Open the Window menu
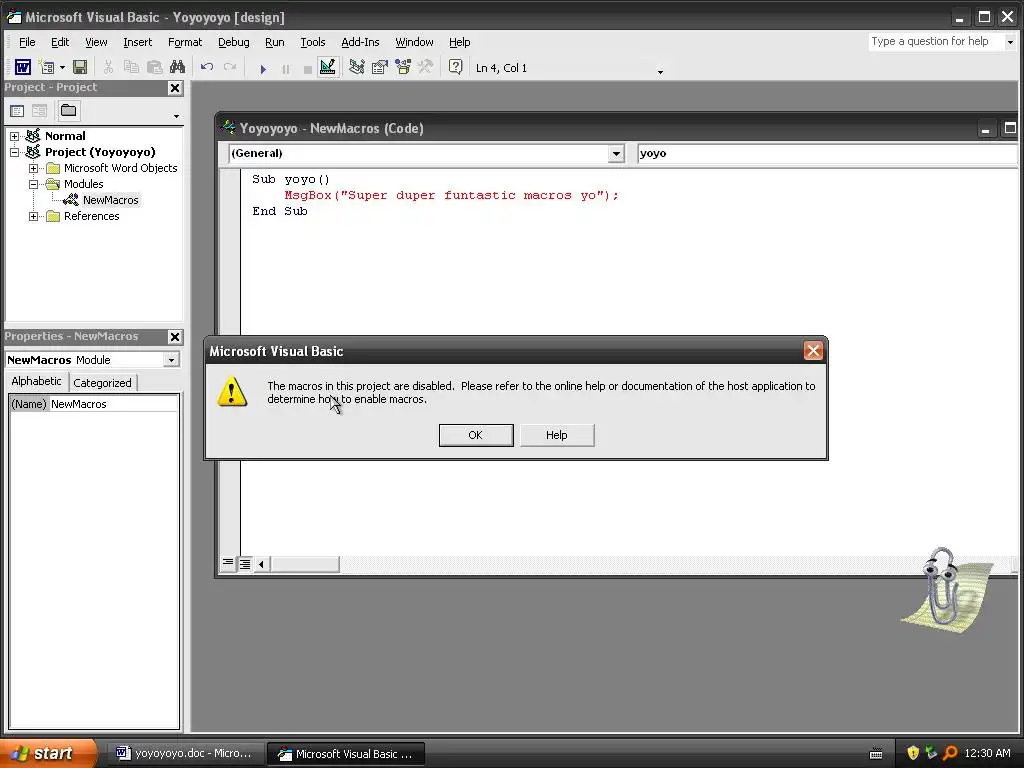Image resolution: width=1024 pixels, height=768 pixels. pos(414,42)
